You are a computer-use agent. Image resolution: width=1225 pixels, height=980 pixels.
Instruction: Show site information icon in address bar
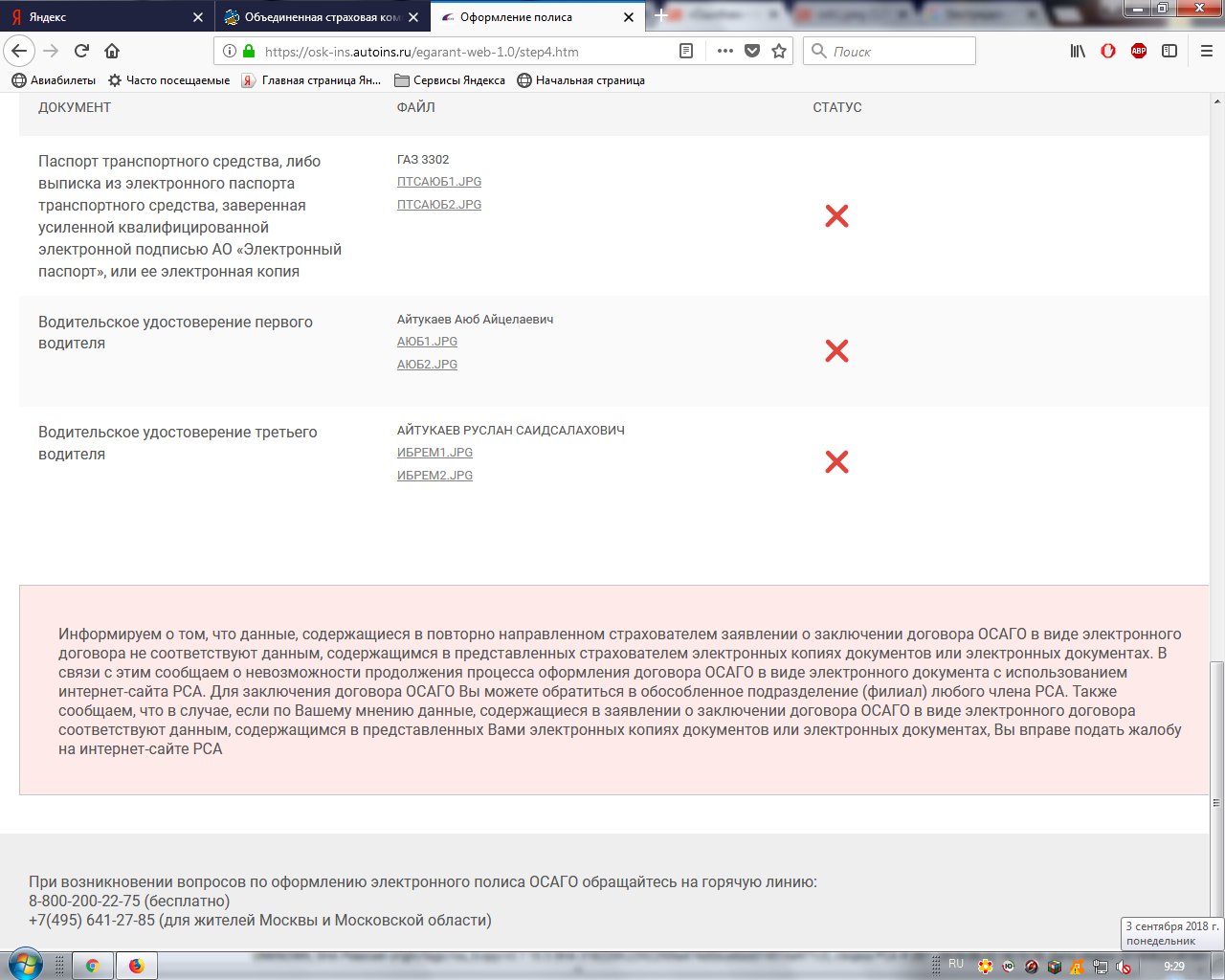(230, 51)
